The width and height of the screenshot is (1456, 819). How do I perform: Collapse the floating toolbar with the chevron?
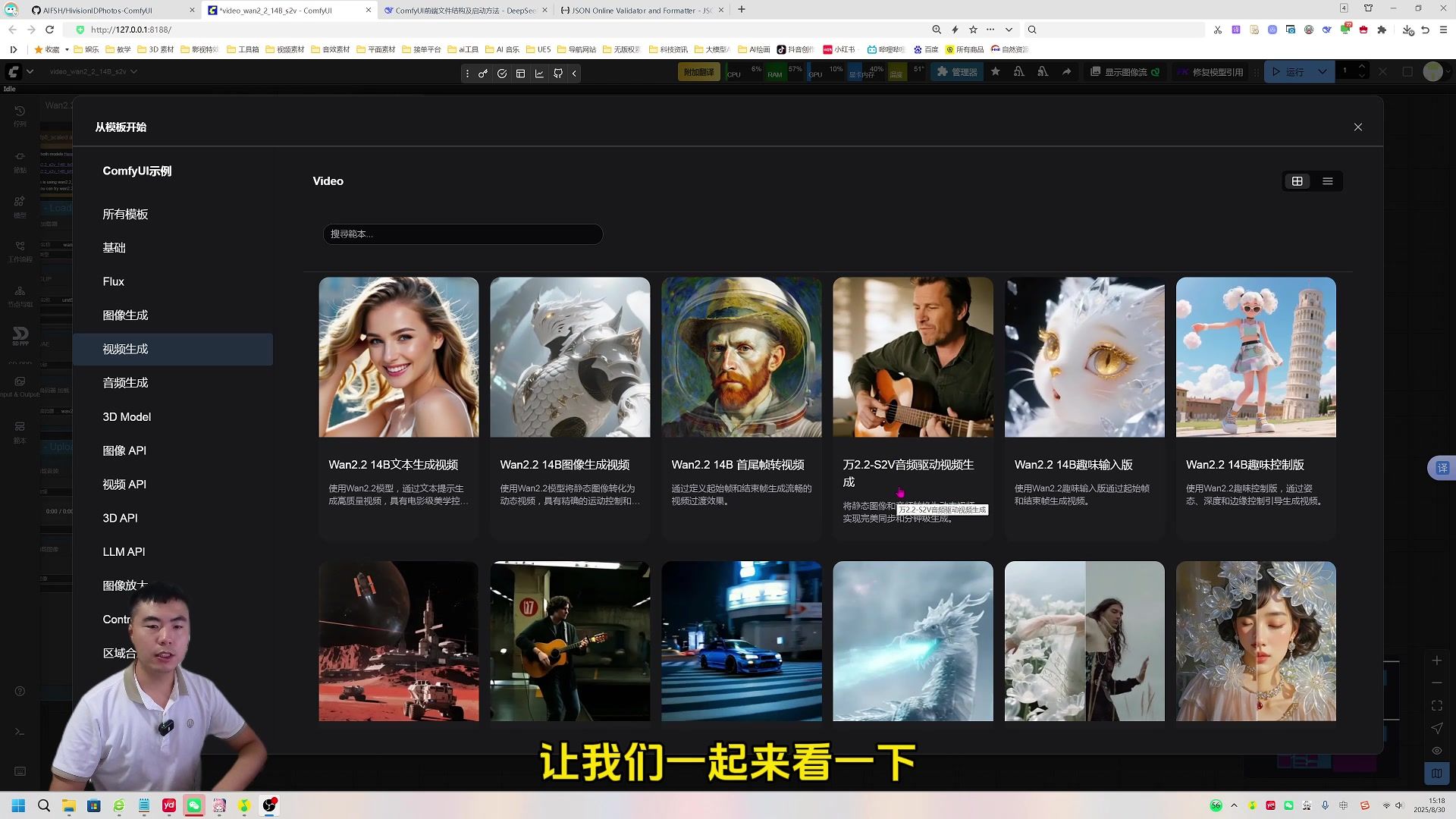[x=575, y=74]
